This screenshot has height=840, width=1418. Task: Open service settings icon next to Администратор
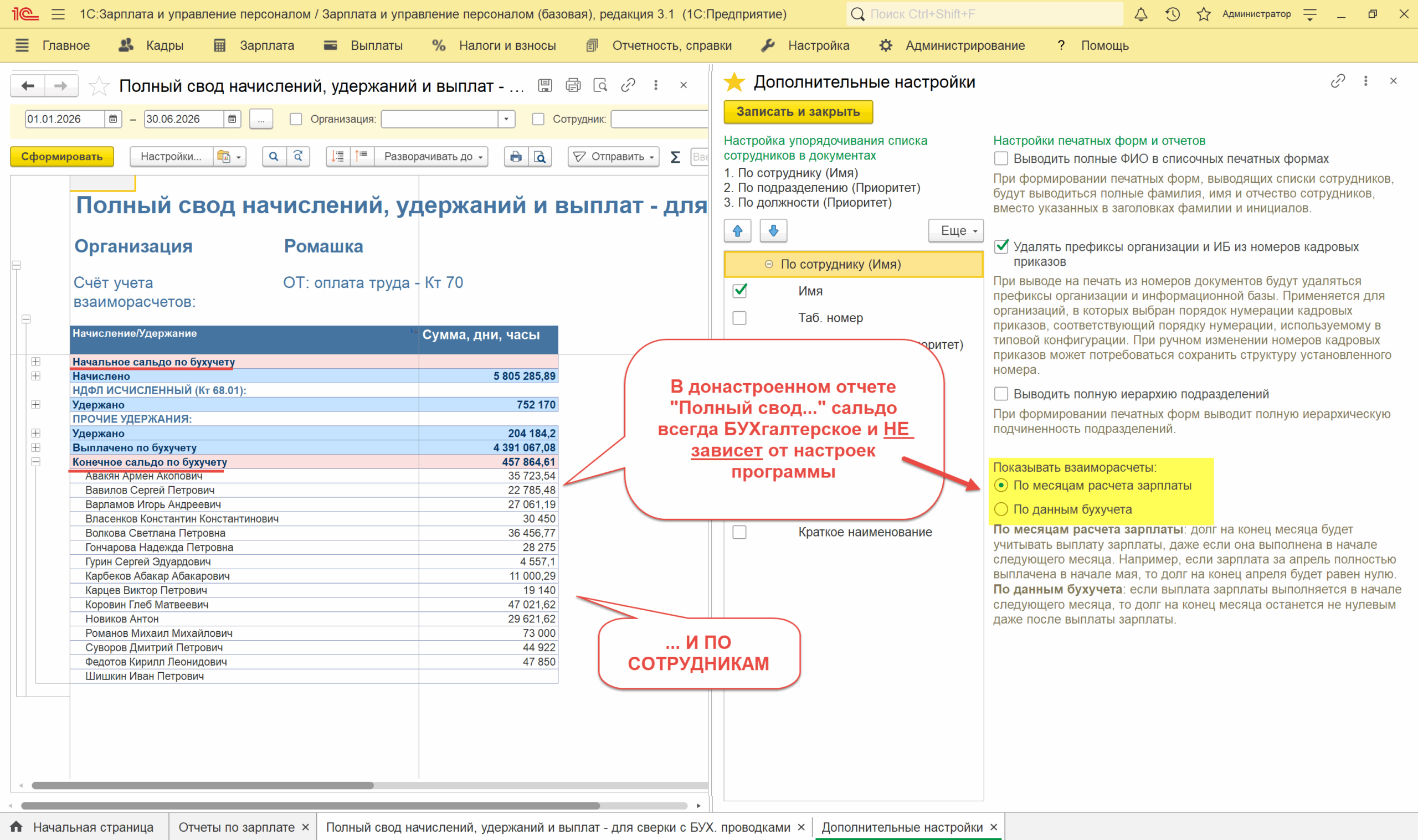pyautogui.click(x=1310, y=14)
